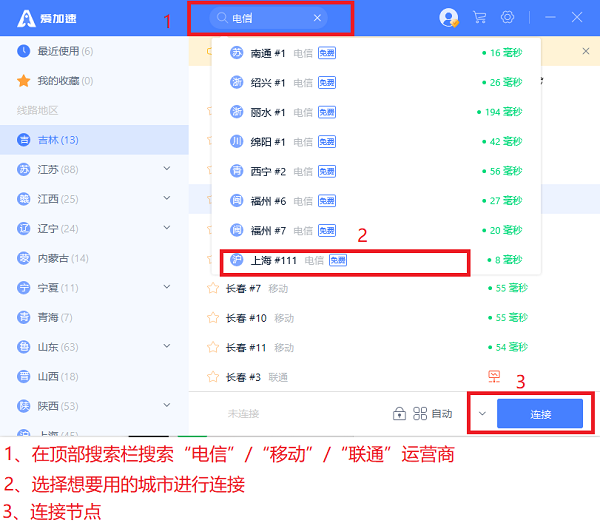The width and height of the screenshot is (600, 523).
Task: Favorite 长春 #7 with its star
Action: pos(213,288)
